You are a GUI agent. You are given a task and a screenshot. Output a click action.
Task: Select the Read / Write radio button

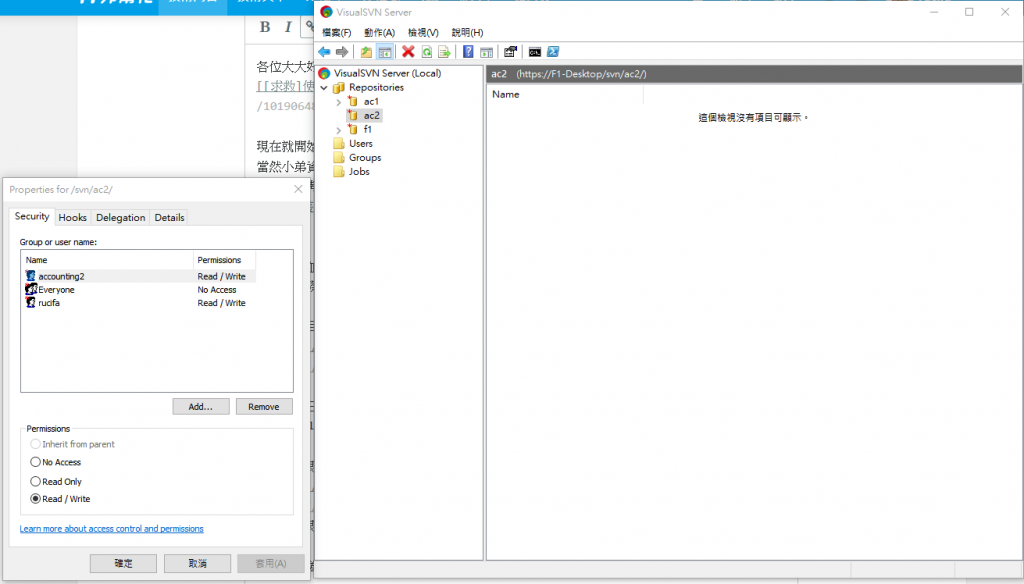click(35, 498)
